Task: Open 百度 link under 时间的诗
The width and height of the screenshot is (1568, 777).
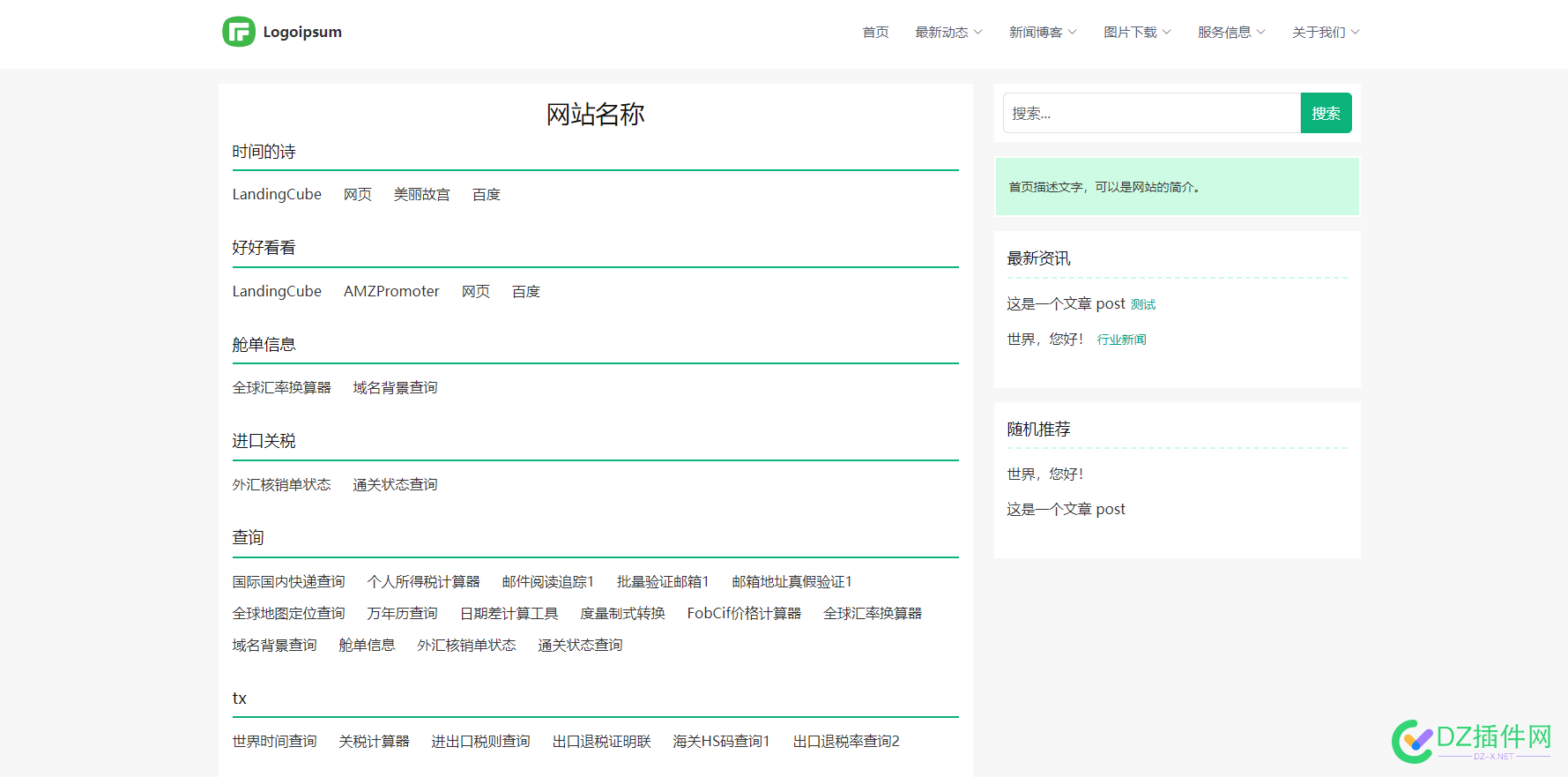Action: [x=487, y=194]
